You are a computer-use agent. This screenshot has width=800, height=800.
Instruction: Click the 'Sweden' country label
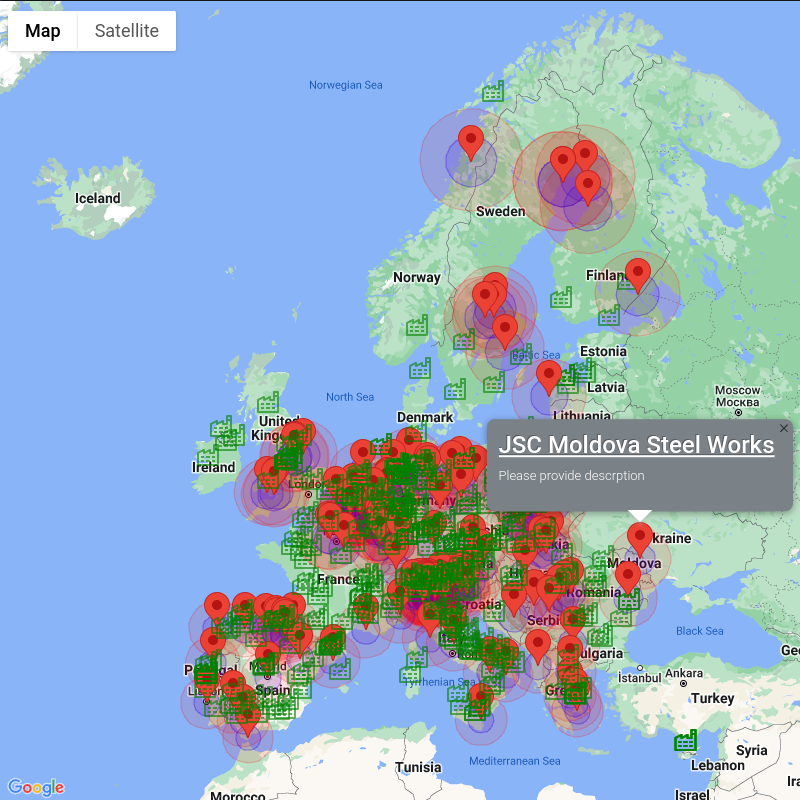point(501,211)
